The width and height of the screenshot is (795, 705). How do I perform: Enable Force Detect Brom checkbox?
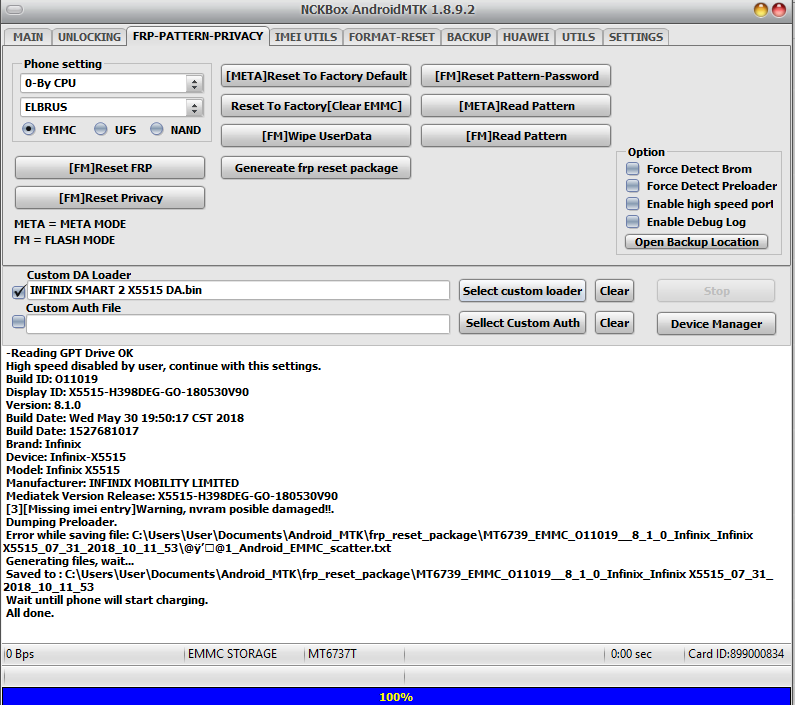633,169
